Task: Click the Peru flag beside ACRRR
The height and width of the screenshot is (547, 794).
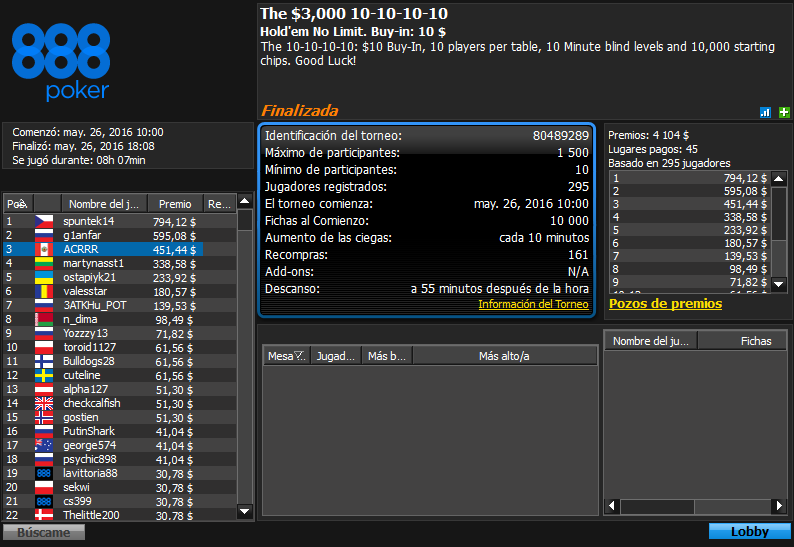Action: click(x=44, y=249)
